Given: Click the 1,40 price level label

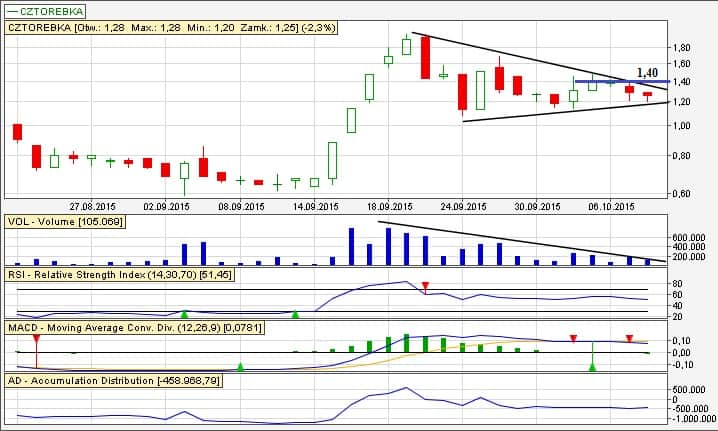Looking at the screenshot, I should point(647,73).
